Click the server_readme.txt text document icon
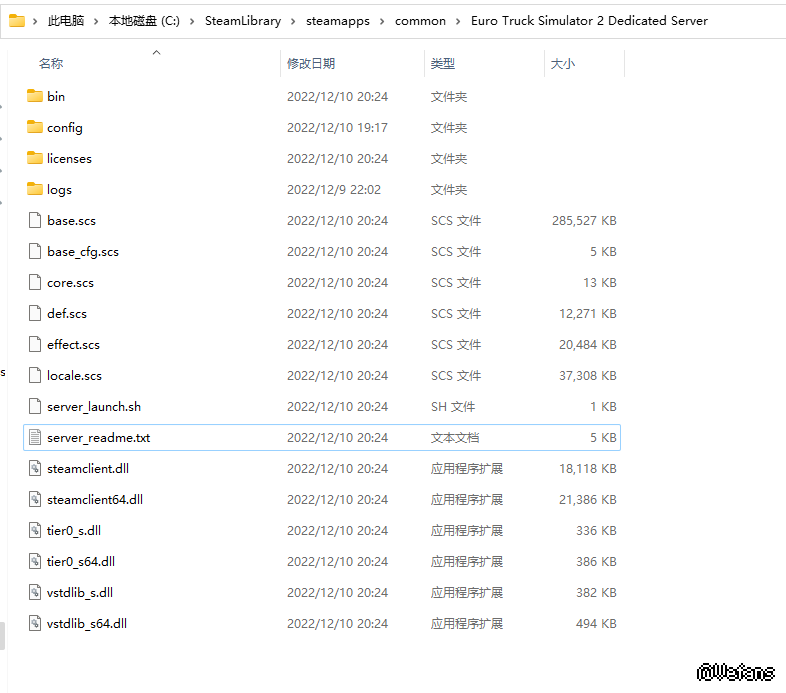Screen dimensions: 786x693 pyautogui.click(x=35, y=437)
